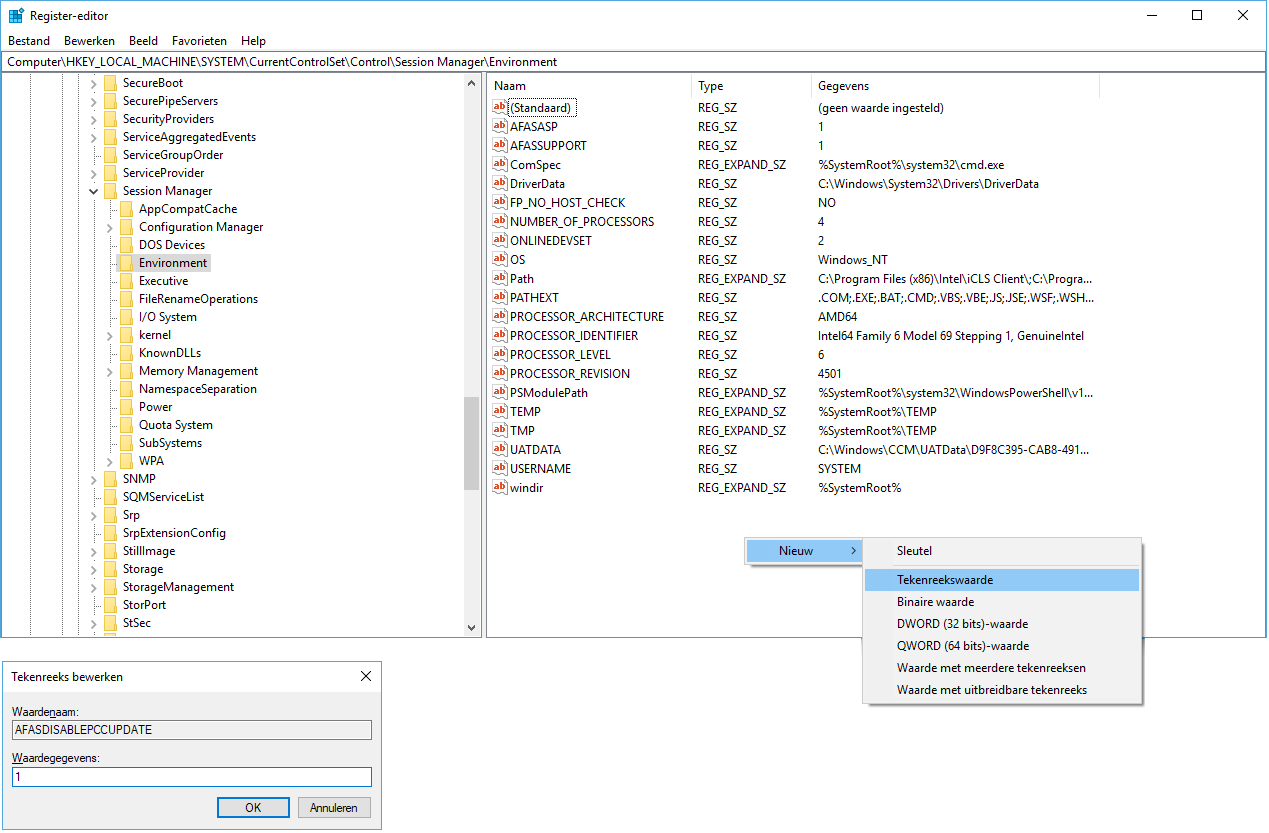
Task: Click the ab icon of NUMBER_OF_PROCESSORS value
Action: click(x=501, y=221)
